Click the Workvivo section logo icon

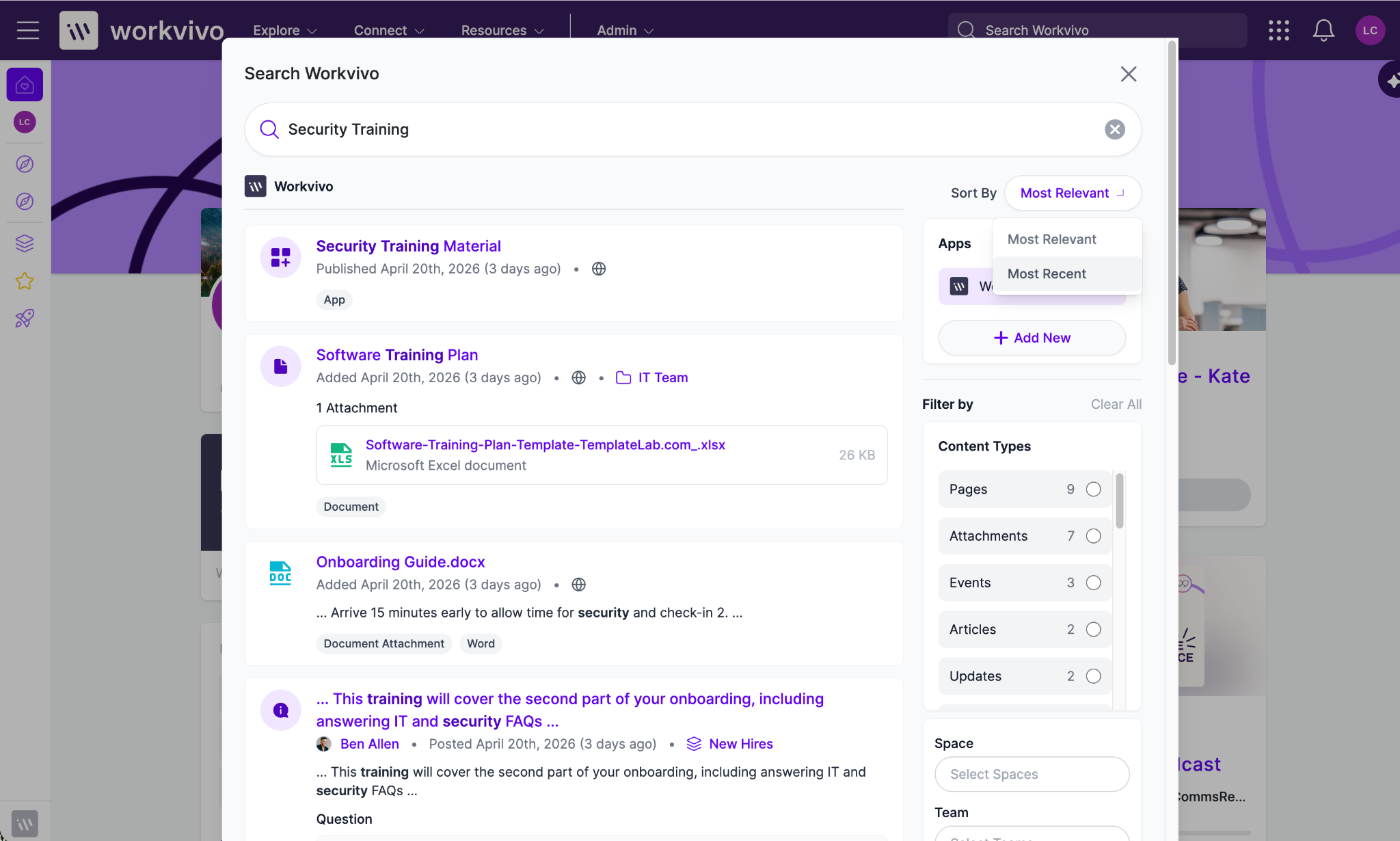click(x=256, y=186)
